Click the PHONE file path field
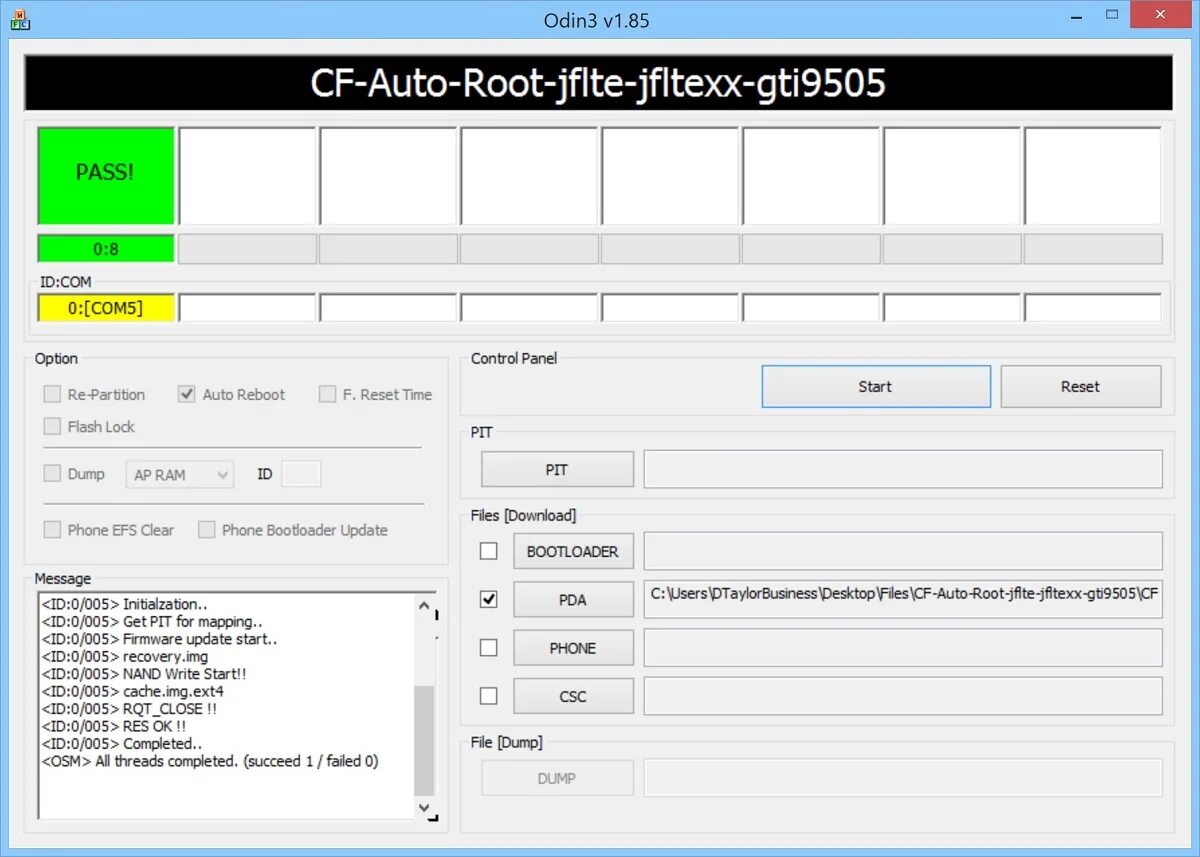This screenshot has width=1200, height=857. point(903,648)
